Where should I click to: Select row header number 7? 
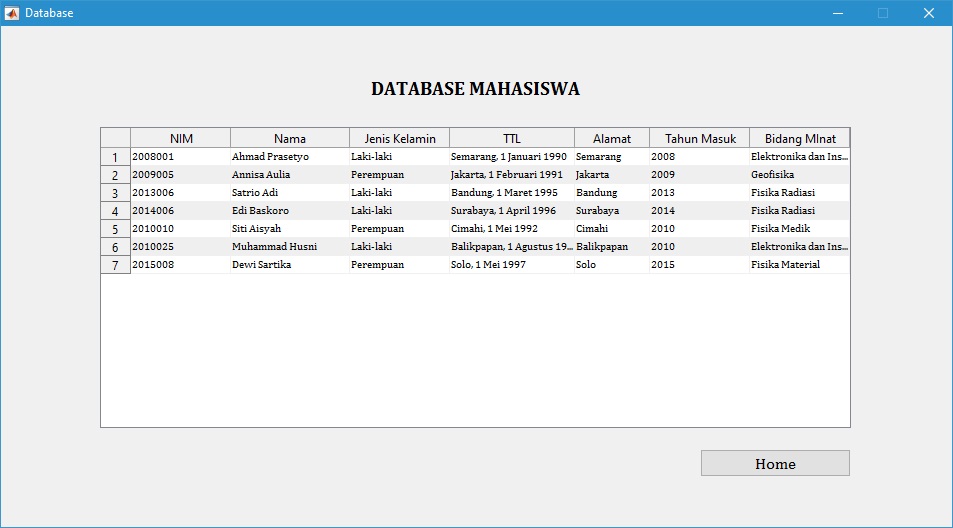(115, 265)
